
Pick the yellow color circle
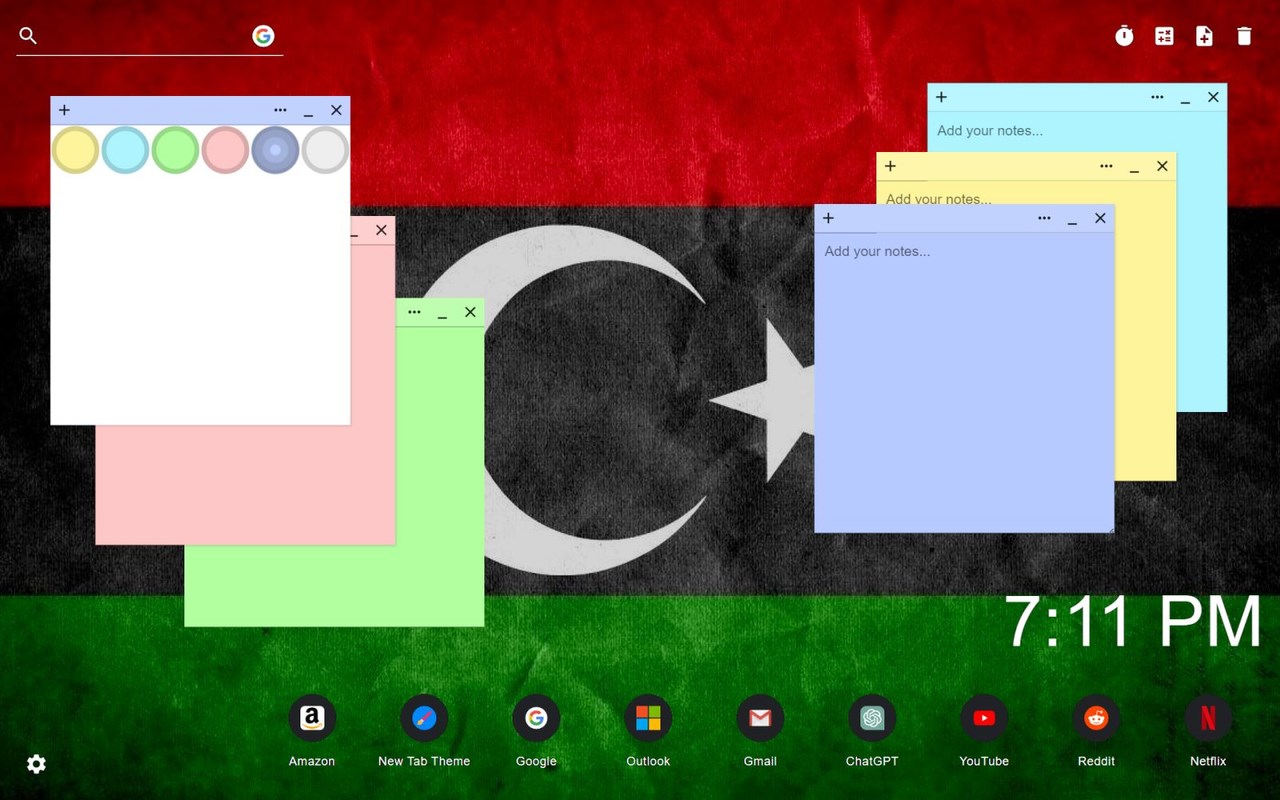pos(75,150)
